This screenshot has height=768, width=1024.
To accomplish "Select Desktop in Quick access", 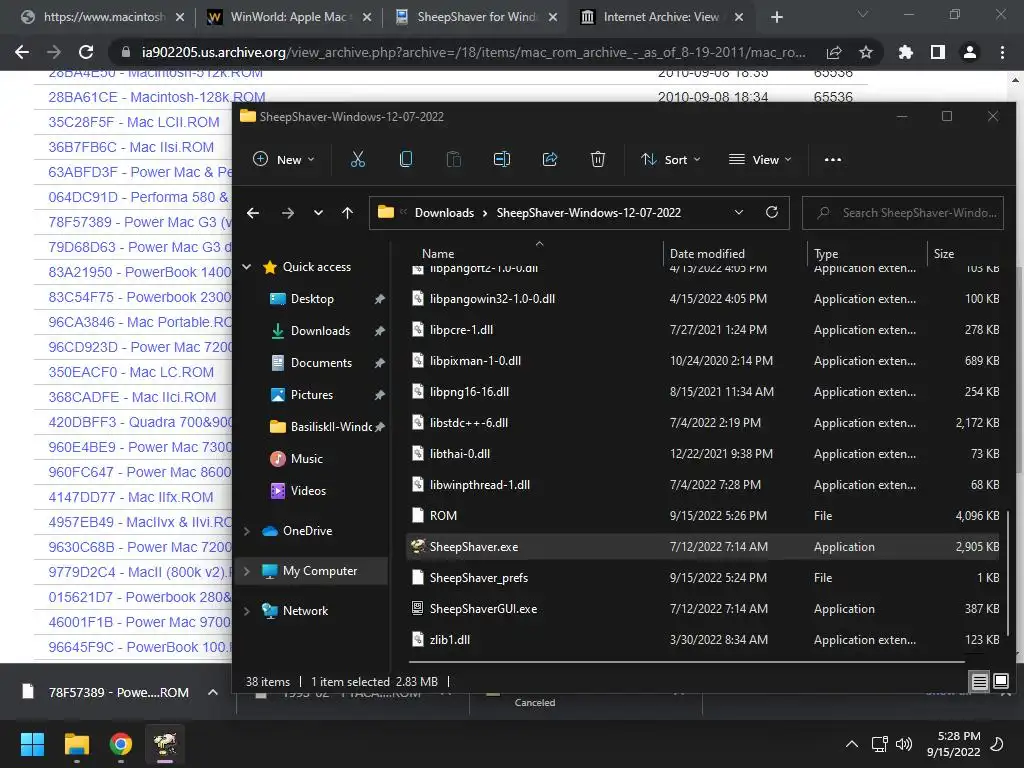I will tap(312, 299).
